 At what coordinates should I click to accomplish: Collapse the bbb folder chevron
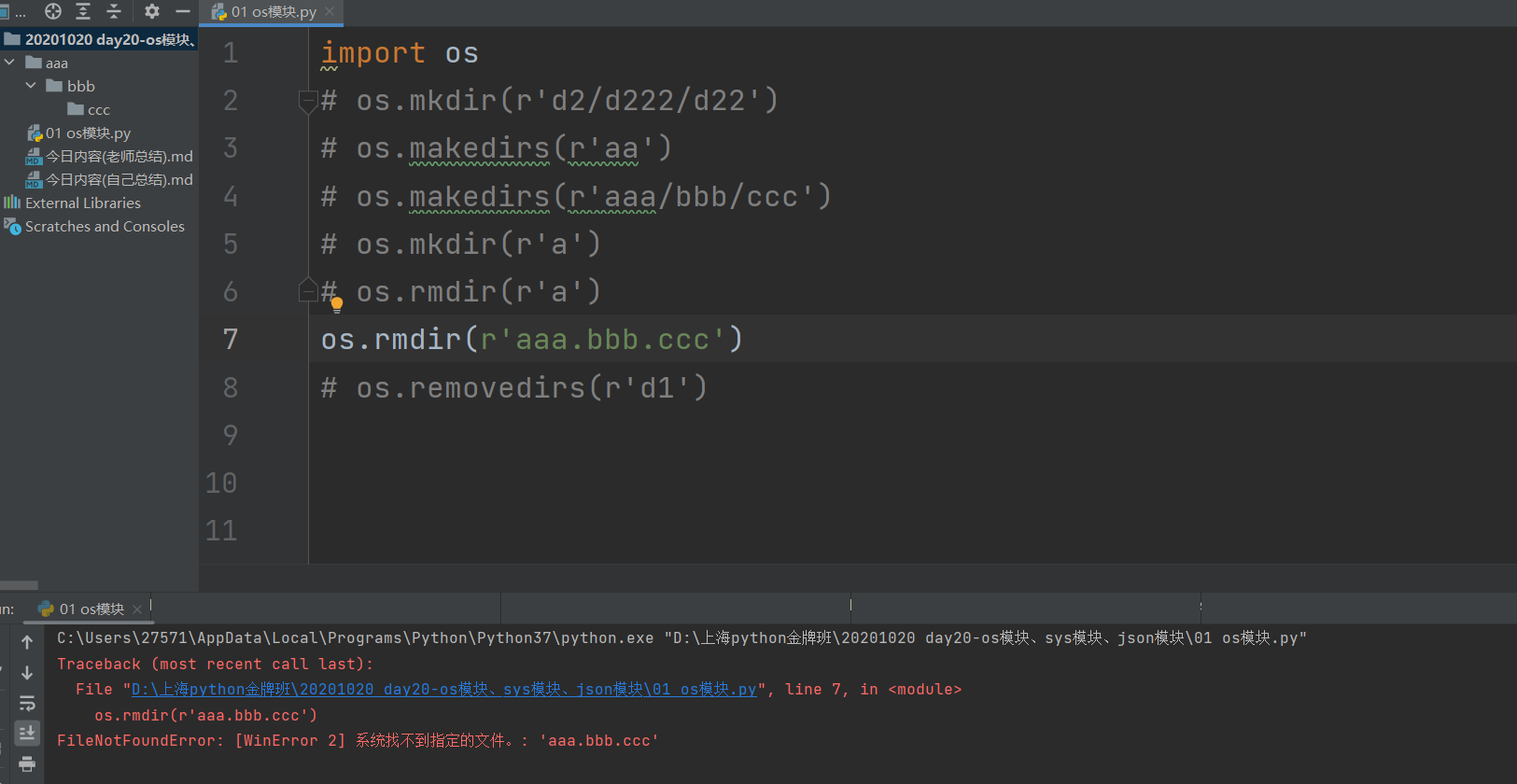click(x=31, y=86)
